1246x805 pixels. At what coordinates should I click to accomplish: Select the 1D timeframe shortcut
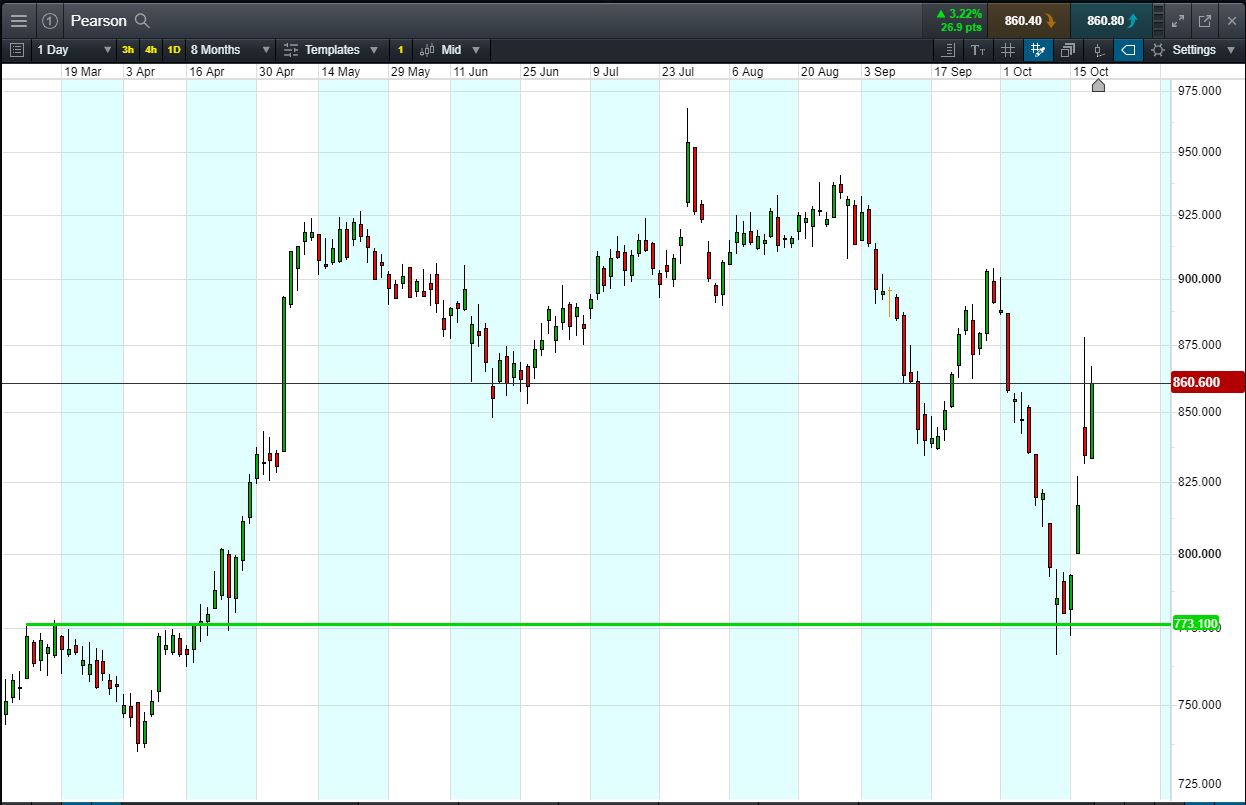174,49
